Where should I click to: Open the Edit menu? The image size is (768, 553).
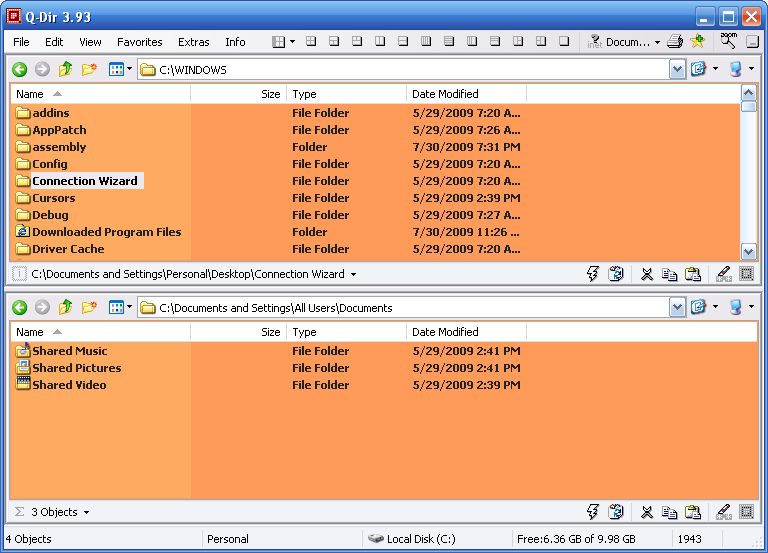[54, 42]
